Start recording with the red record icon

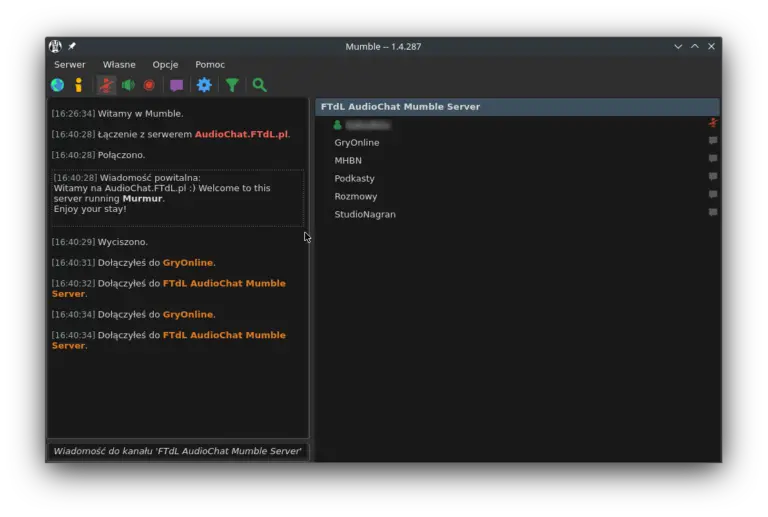coord(149,85)
